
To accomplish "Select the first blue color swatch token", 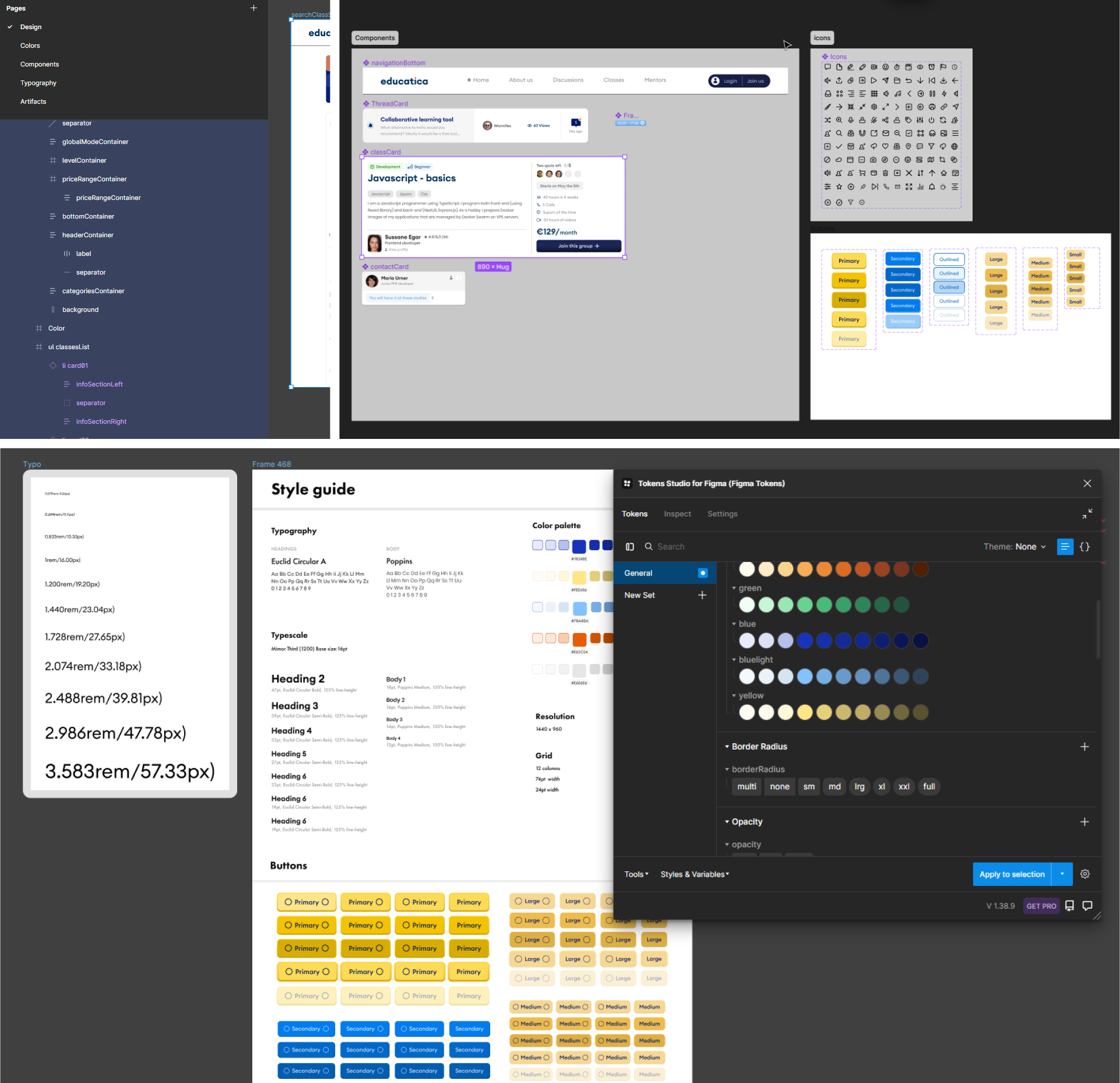I will click(746, 641).
